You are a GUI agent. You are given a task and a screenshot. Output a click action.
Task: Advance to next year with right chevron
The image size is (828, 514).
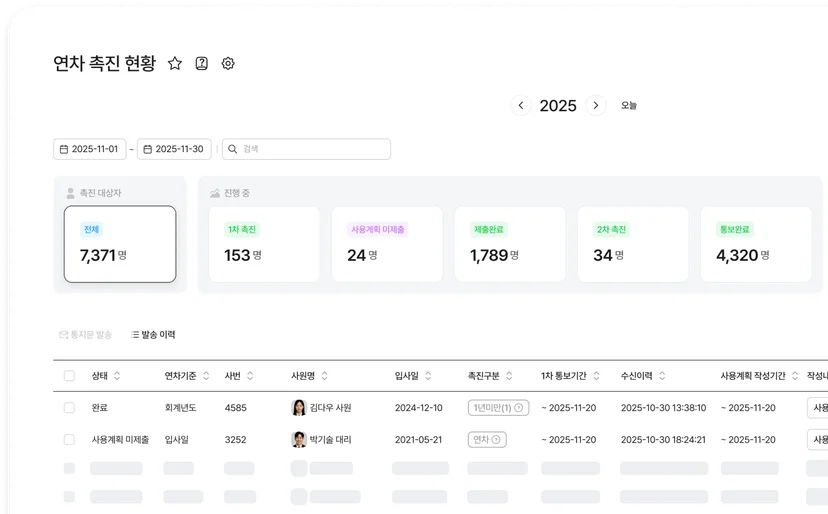[596, 105]
